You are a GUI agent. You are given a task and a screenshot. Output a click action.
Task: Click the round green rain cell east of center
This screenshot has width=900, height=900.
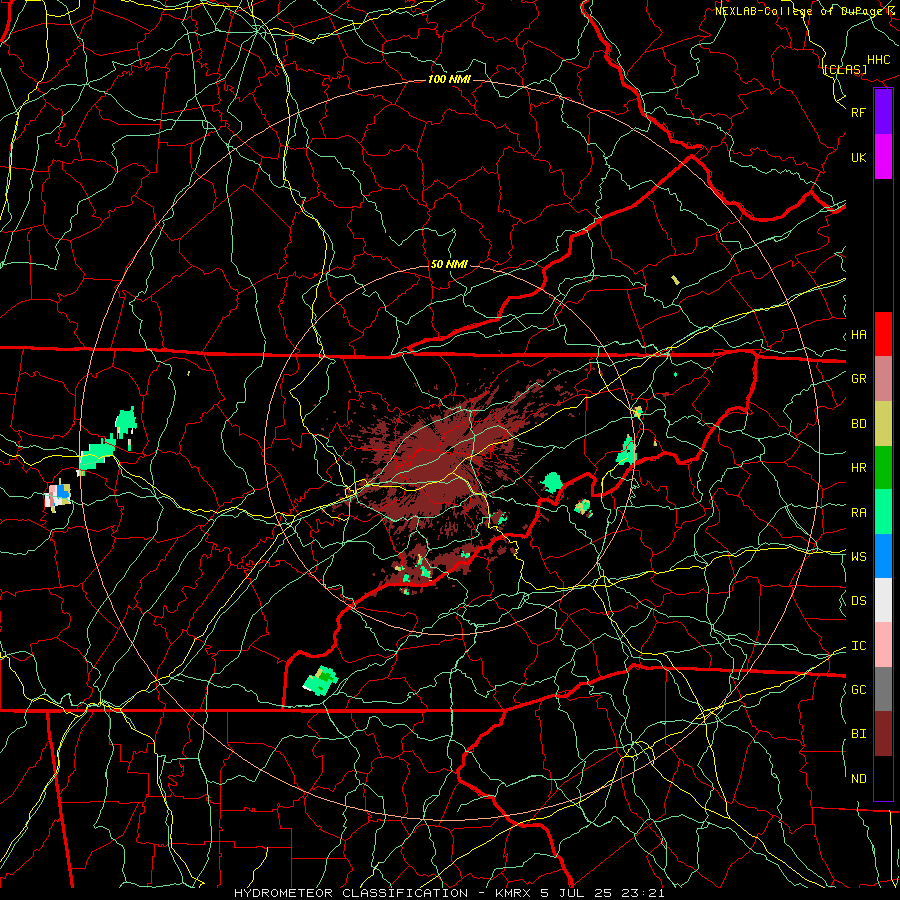coord(552,482)
